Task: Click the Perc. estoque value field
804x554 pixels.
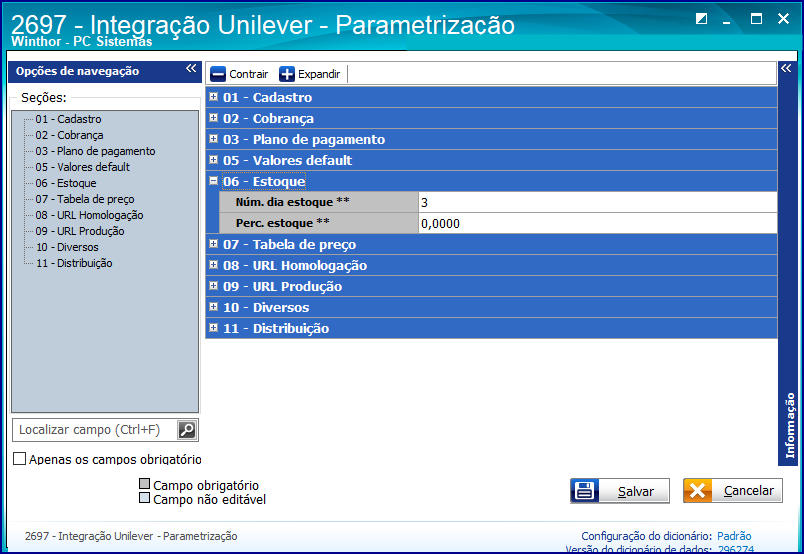Action: 597,223
